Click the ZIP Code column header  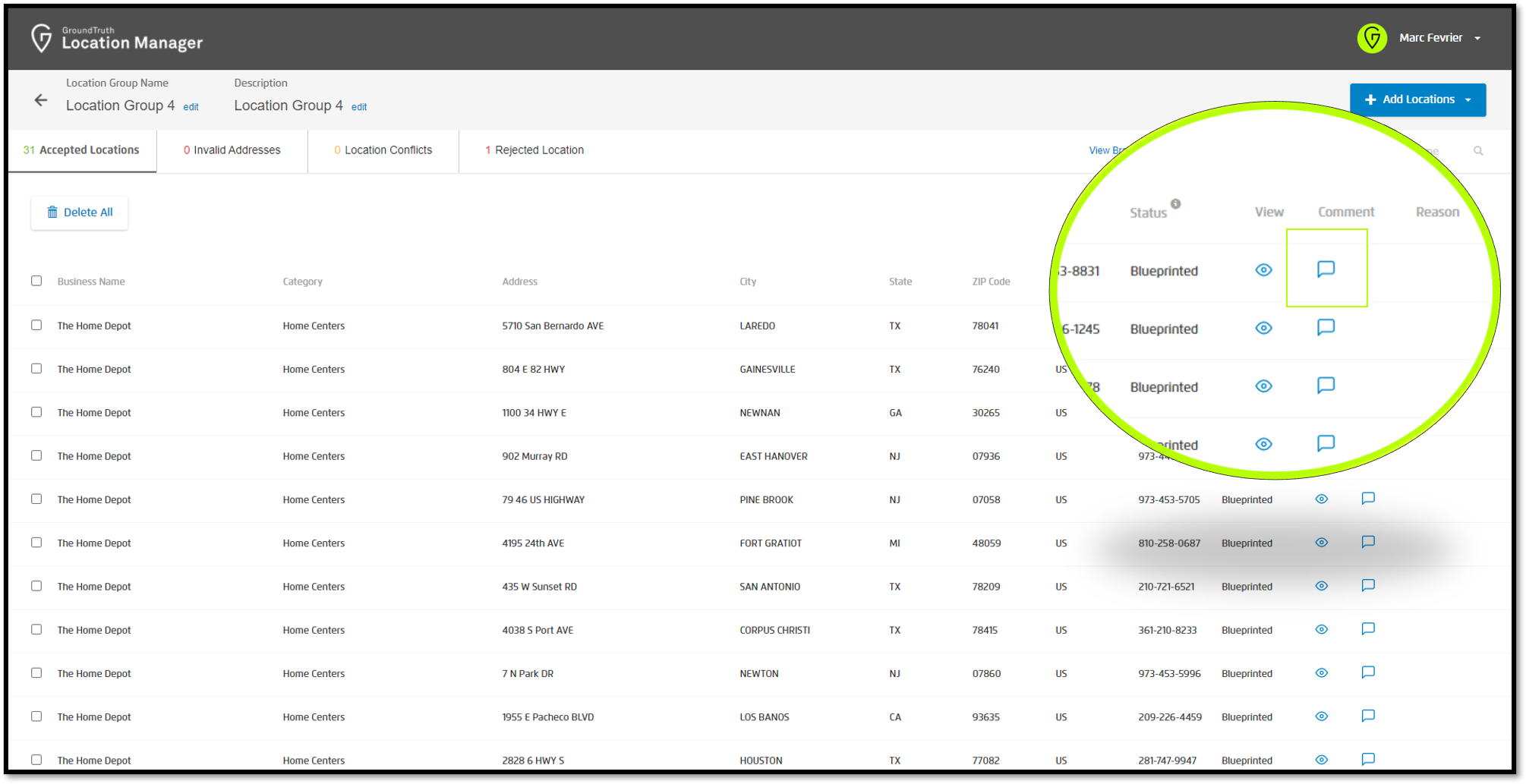tap(992, 282)
